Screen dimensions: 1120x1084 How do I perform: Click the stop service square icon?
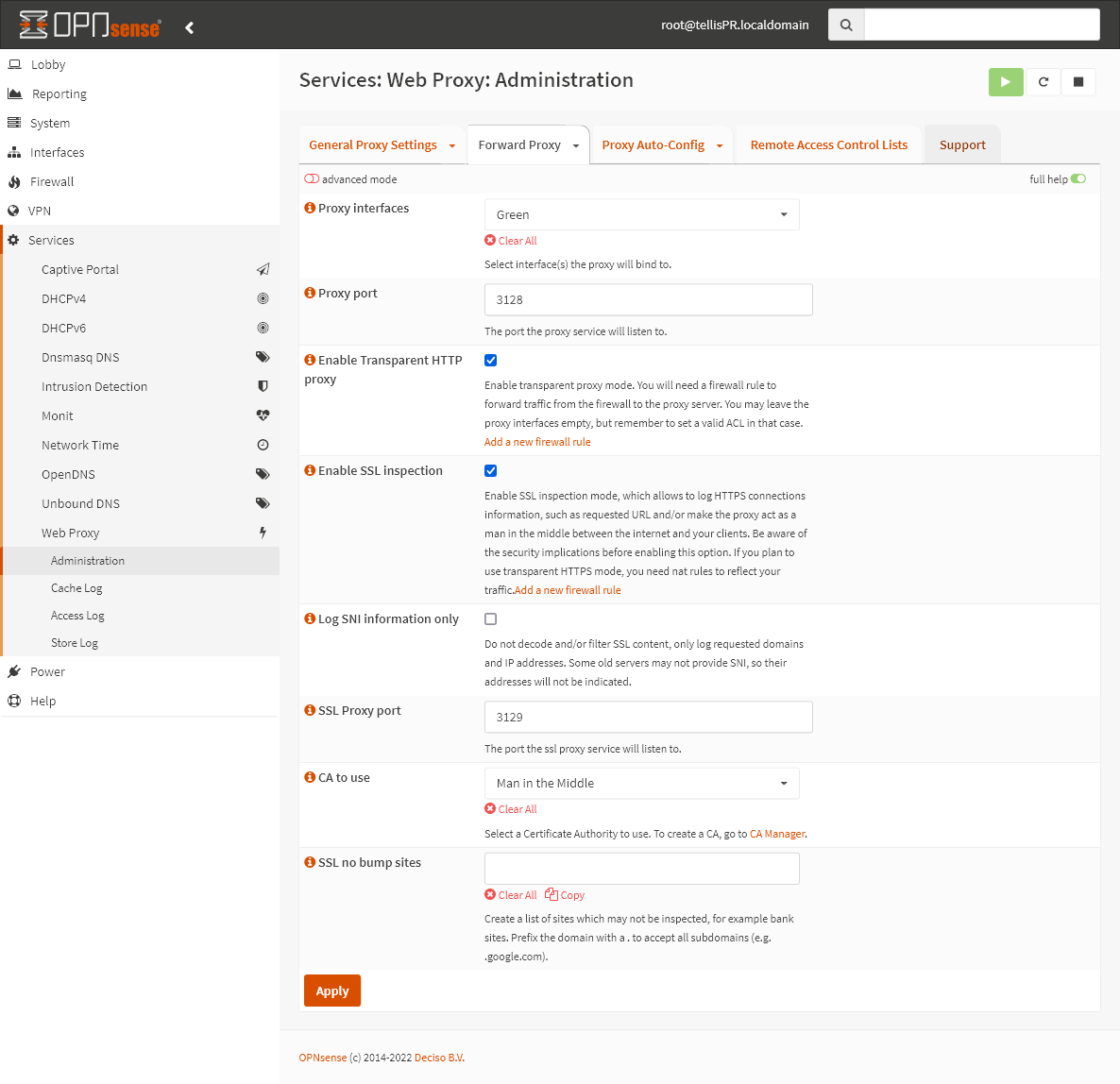[x=1078, y=82]
